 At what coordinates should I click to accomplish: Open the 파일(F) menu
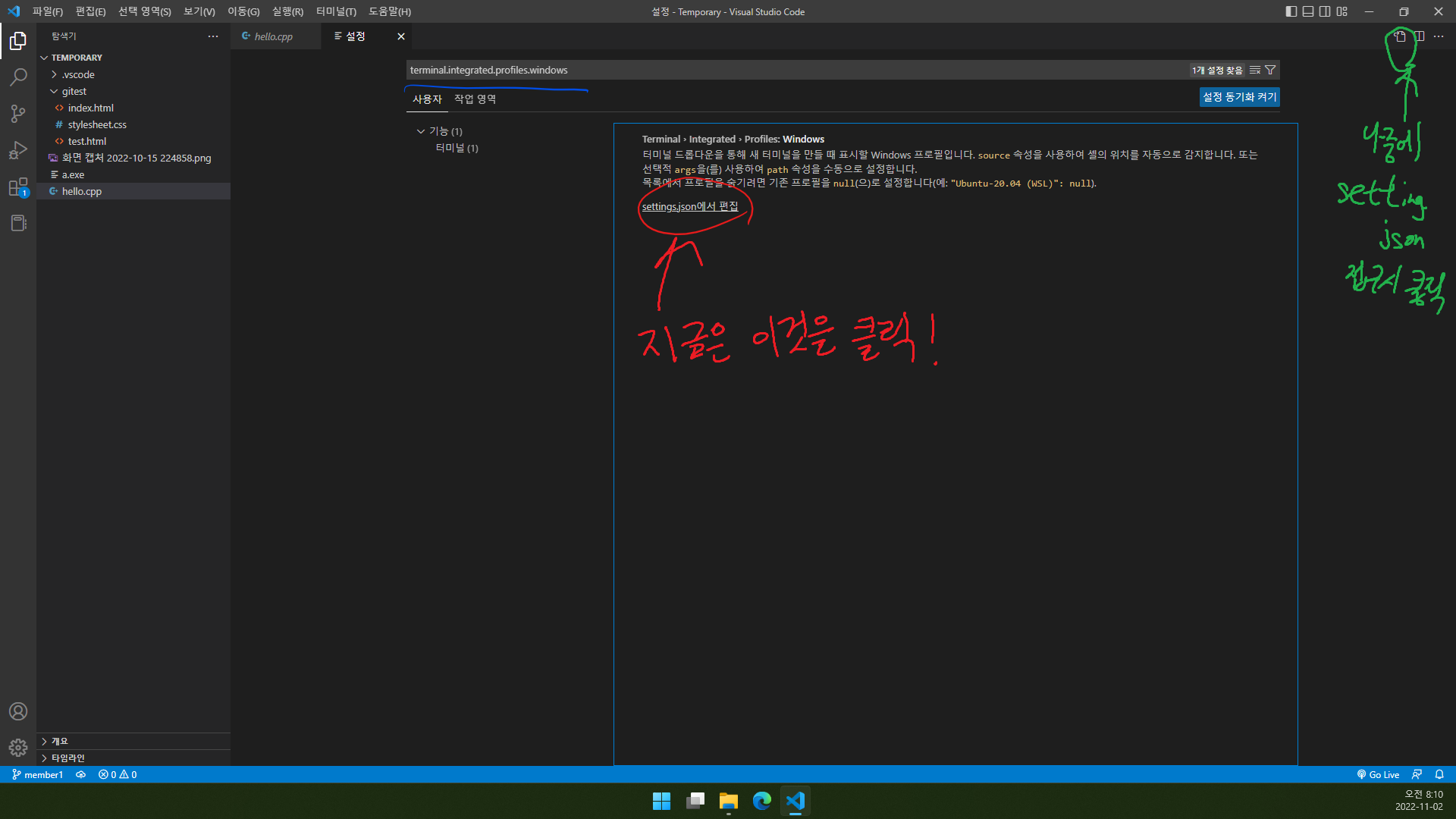point(48,11)
